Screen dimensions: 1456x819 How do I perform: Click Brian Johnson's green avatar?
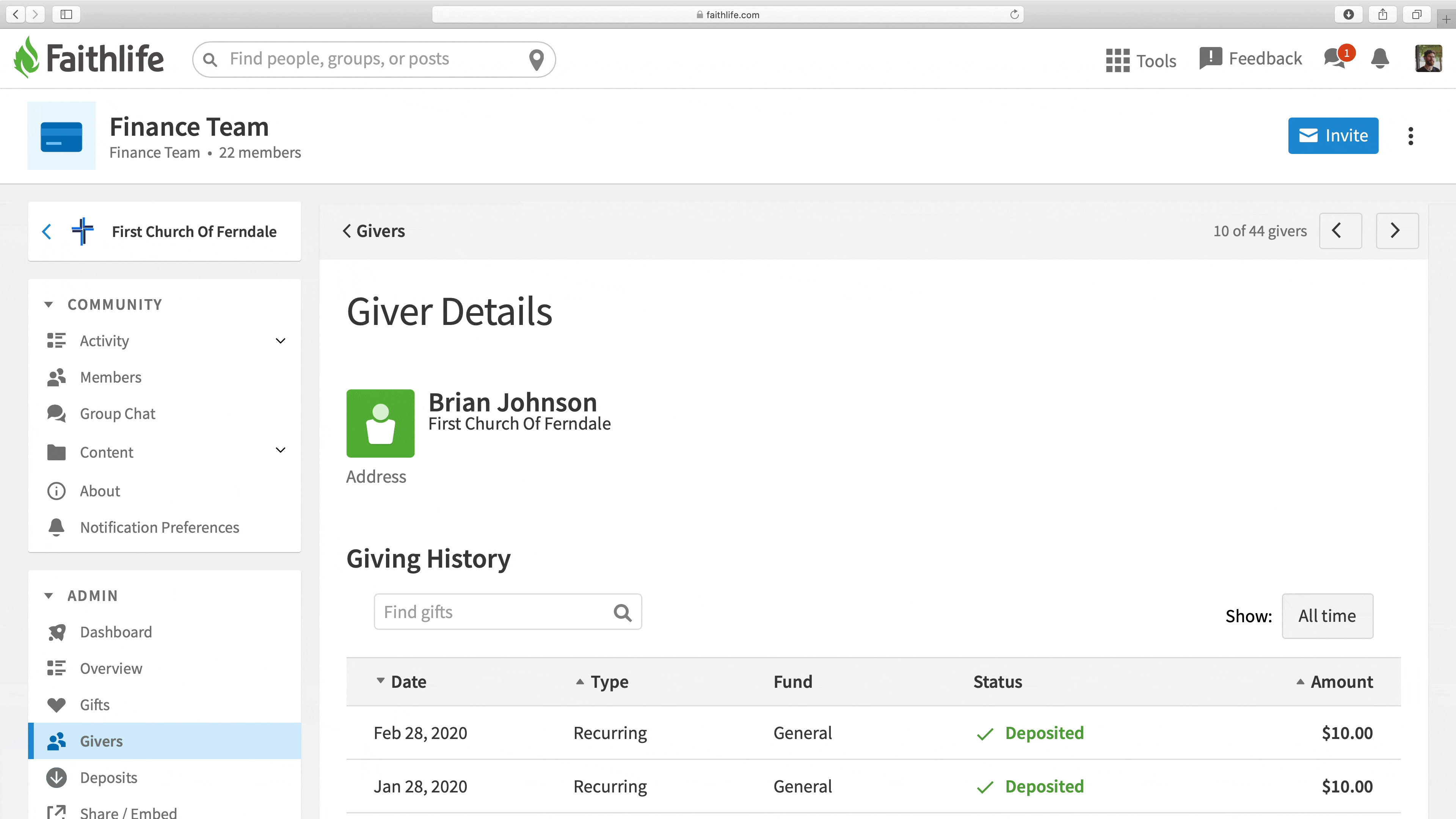pyautogui.click(x=380, y=424)
